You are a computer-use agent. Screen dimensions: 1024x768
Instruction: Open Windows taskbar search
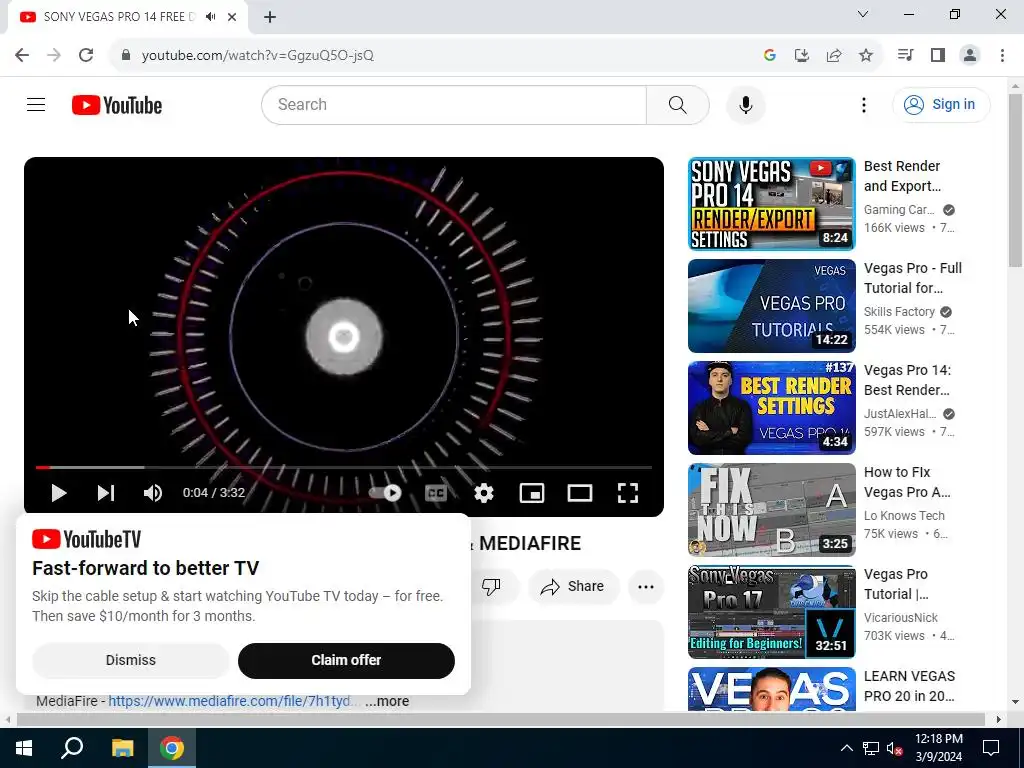point(72,748)
